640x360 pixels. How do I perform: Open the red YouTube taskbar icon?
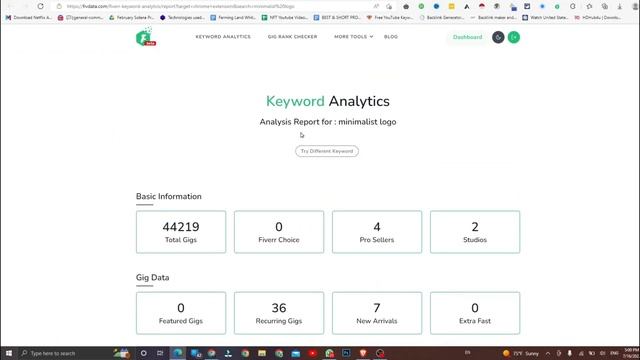coord(313,353)
